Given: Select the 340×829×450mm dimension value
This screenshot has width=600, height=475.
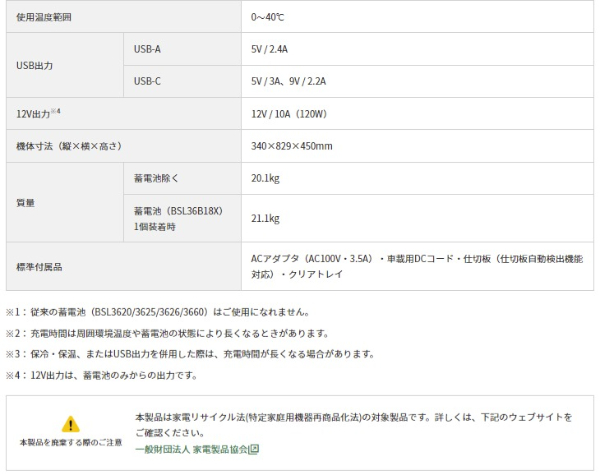Looking at the screenshot, I should click(292, 146).
